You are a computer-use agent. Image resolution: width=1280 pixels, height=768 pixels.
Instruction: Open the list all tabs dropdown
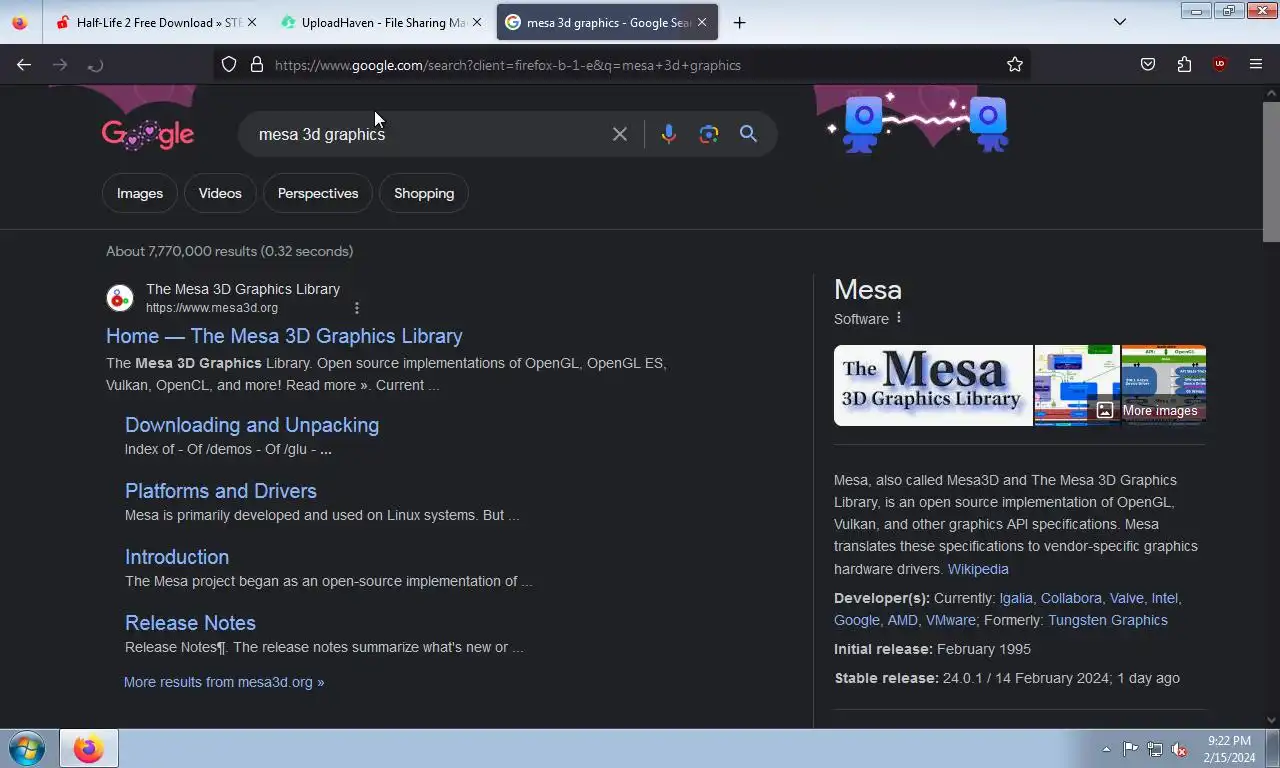[x=1120, y=22]
